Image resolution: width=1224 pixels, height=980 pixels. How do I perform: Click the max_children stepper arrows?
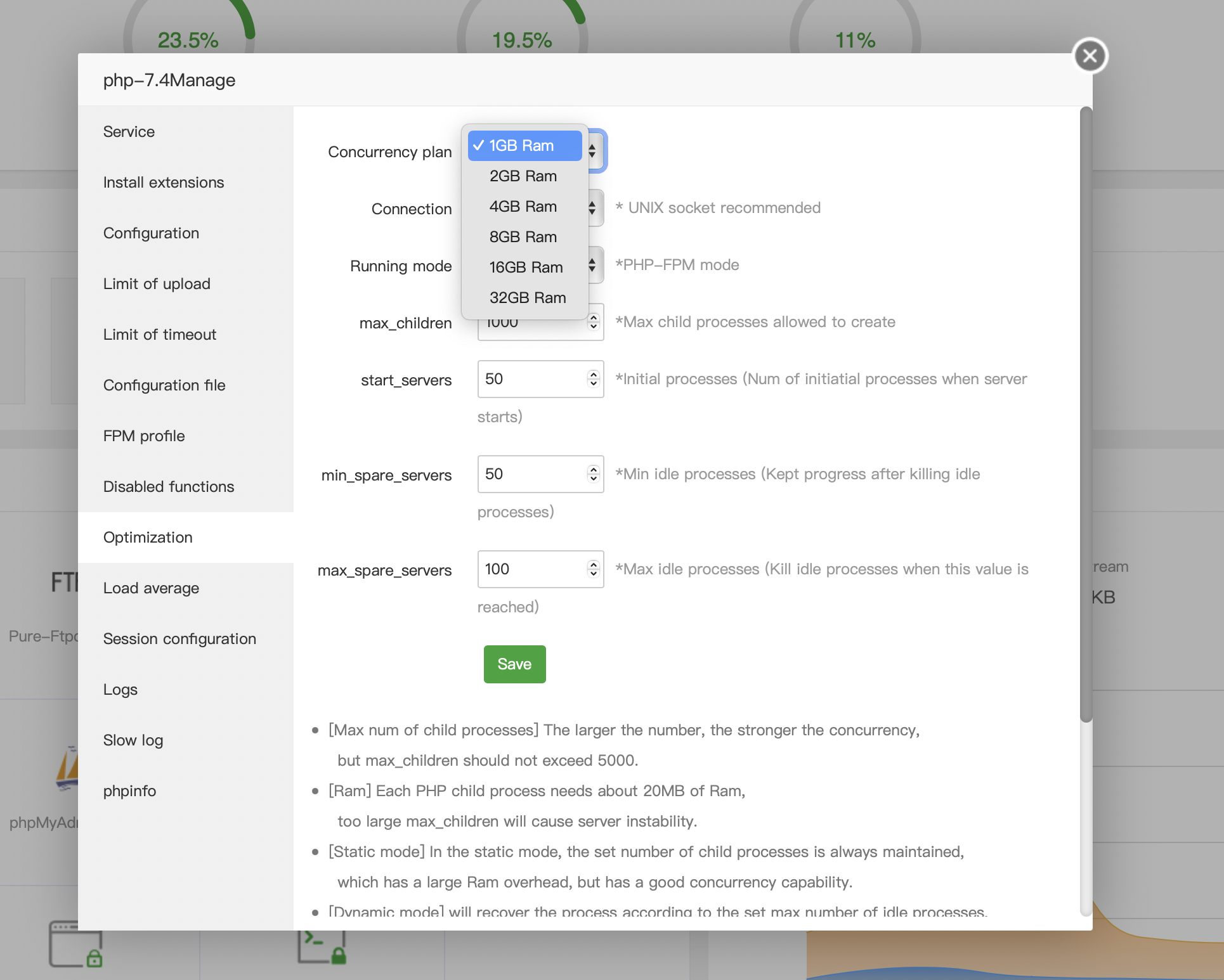pyautogui.click(x=594, y=322)
